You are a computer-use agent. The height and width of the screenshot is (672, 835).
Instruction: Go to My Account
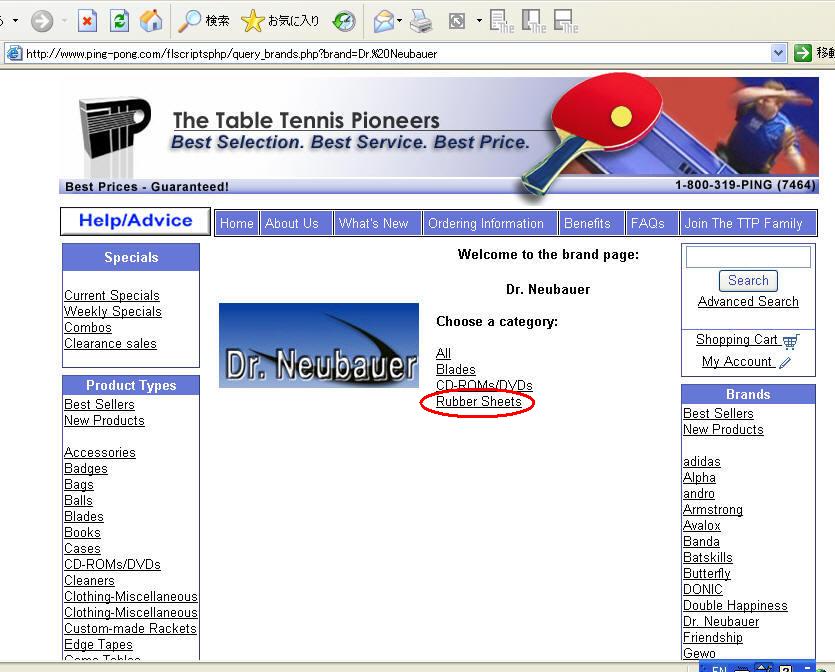[736, 362]
